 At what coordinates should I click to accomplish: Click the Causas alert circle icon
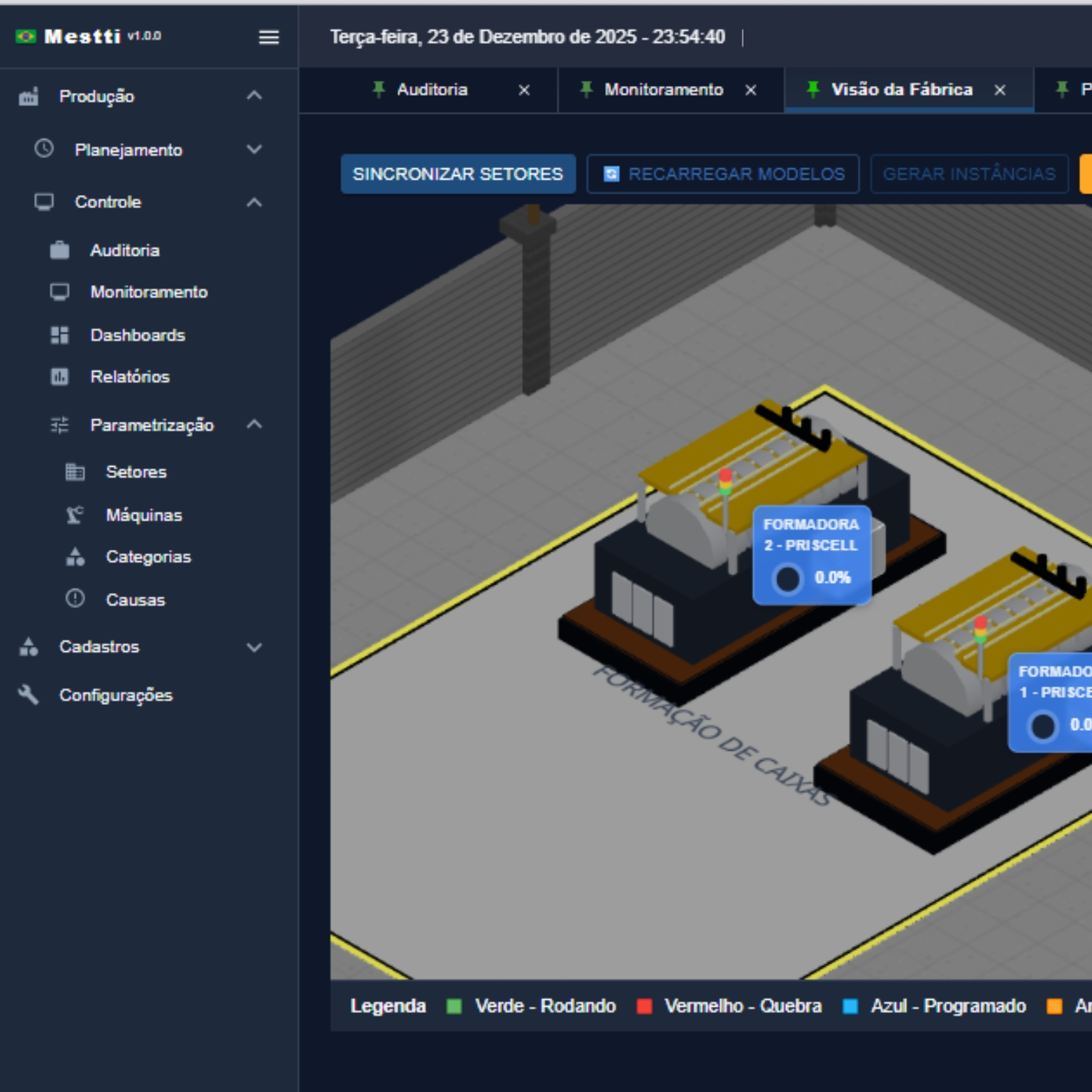[x=75, y=599]
